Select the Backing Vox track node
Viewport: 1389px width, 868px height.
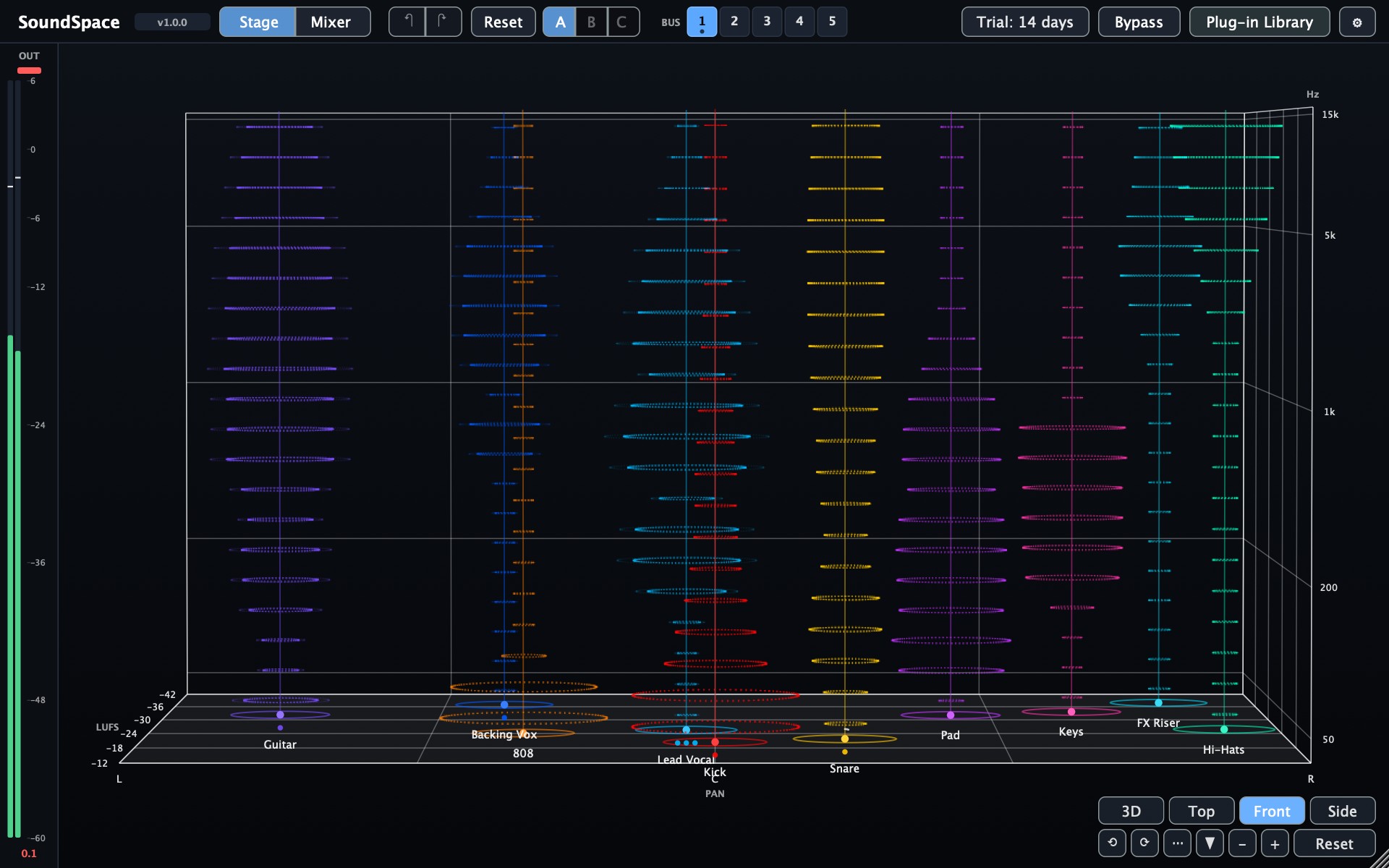point(504,704)
